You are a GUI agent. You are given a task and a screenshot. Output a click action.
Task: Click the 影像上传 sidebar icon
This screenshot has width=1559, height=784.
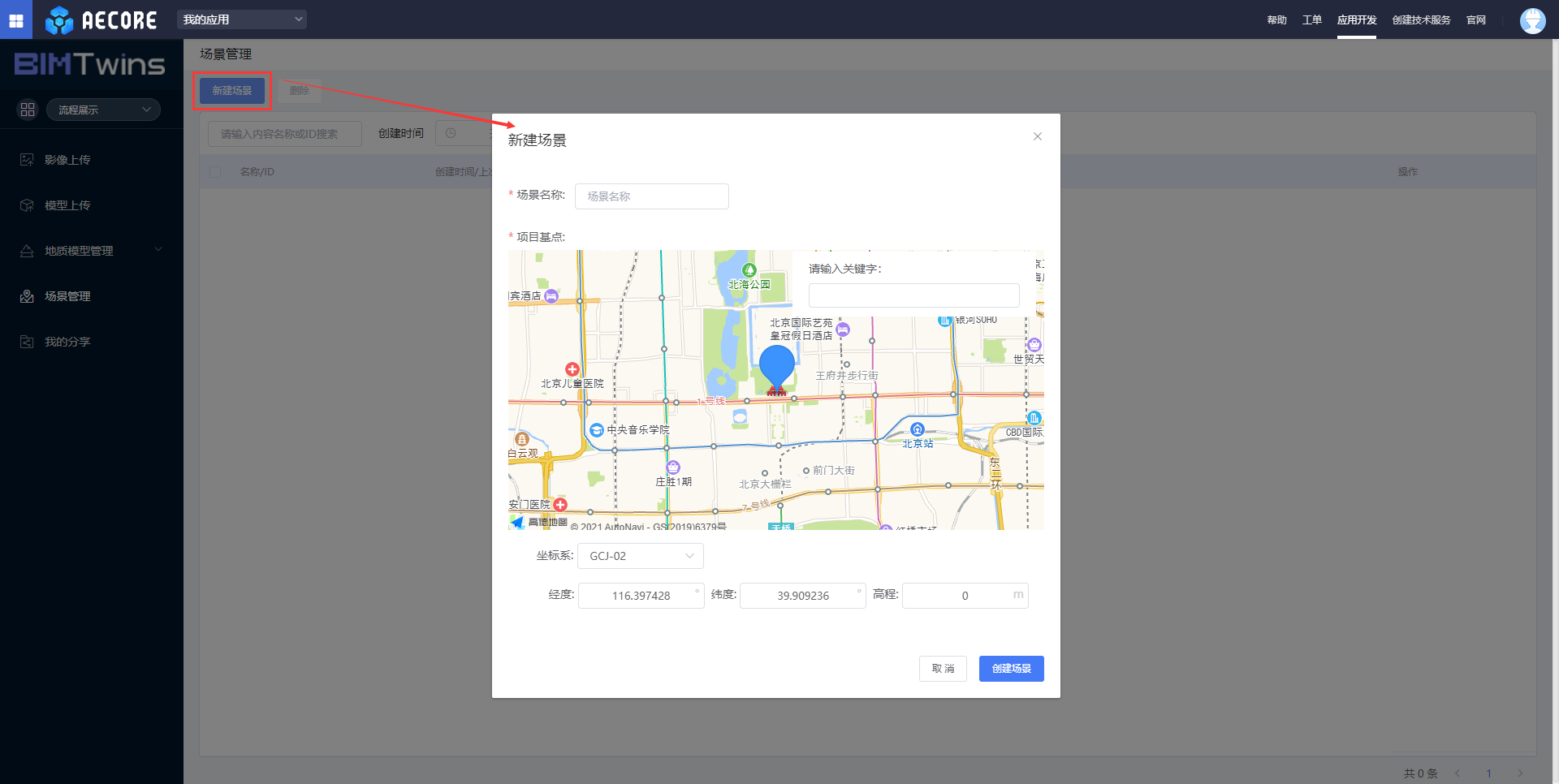click(27, 160)
